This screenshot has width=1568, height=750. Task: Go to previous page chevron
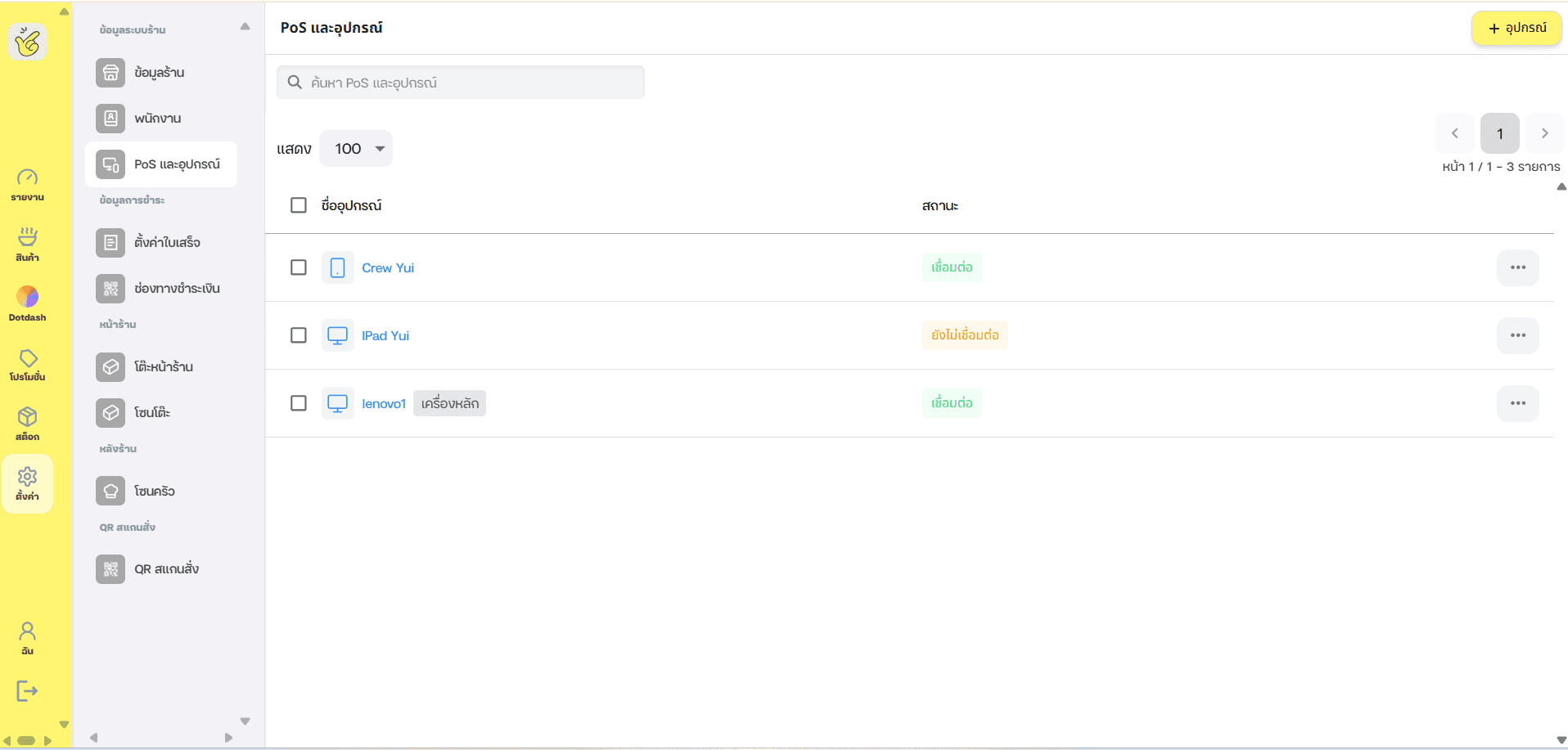click(1455, 133)
